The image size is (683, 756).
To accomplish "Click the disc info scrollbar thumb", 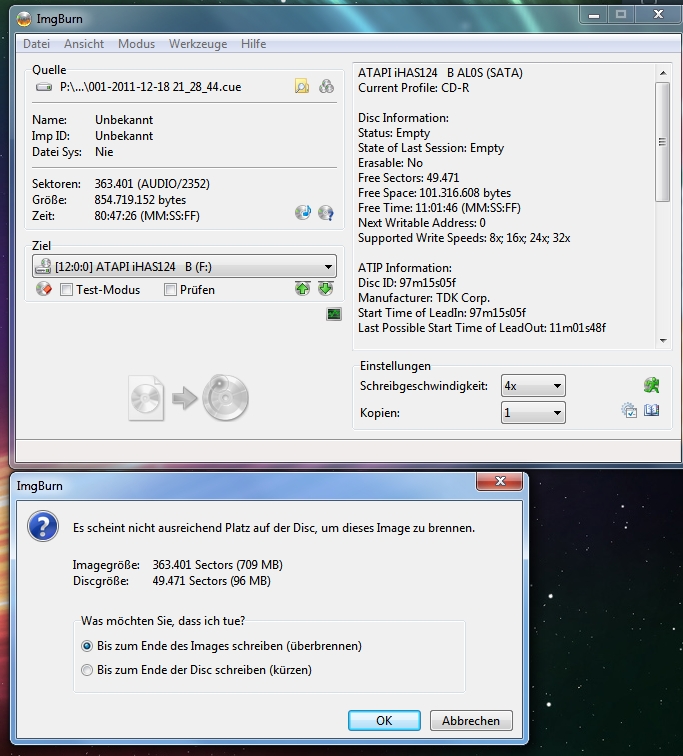I will [663, 142].
